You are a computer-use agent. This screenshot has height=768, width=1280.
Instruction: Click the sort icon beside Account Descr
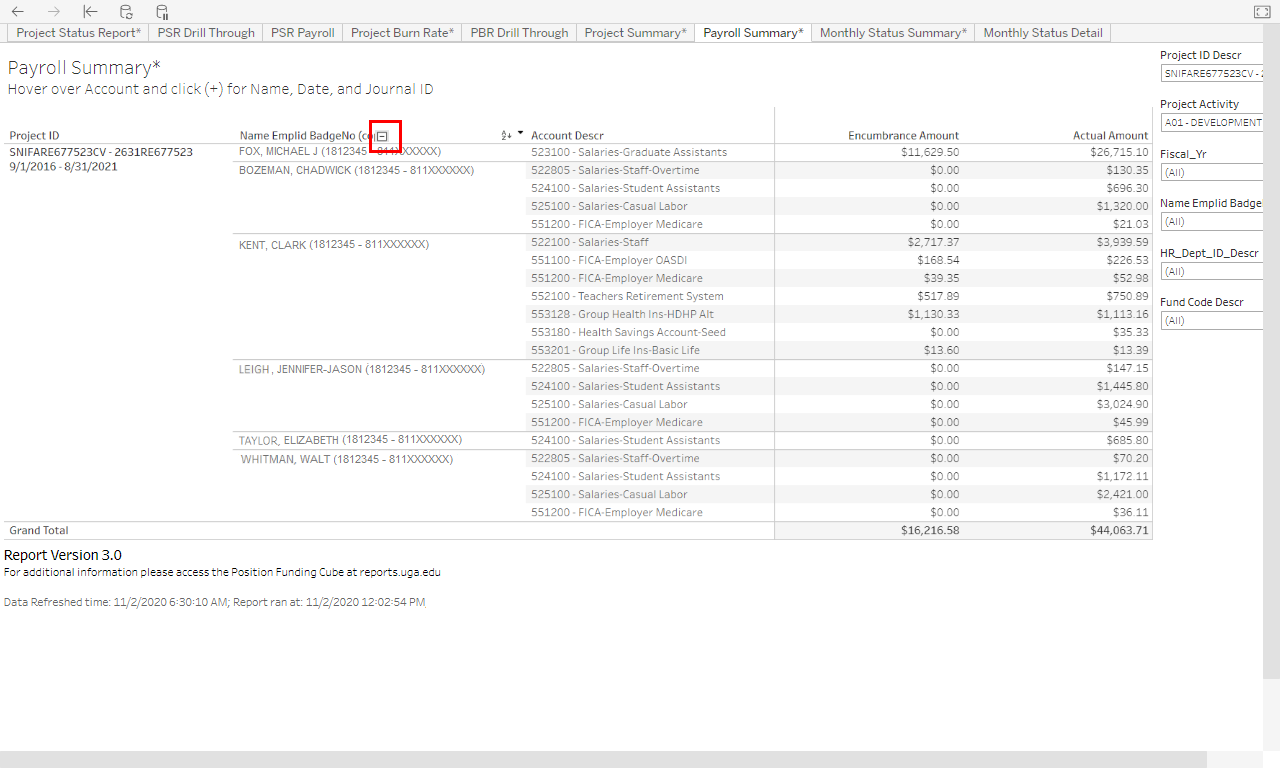coord(506,135)
